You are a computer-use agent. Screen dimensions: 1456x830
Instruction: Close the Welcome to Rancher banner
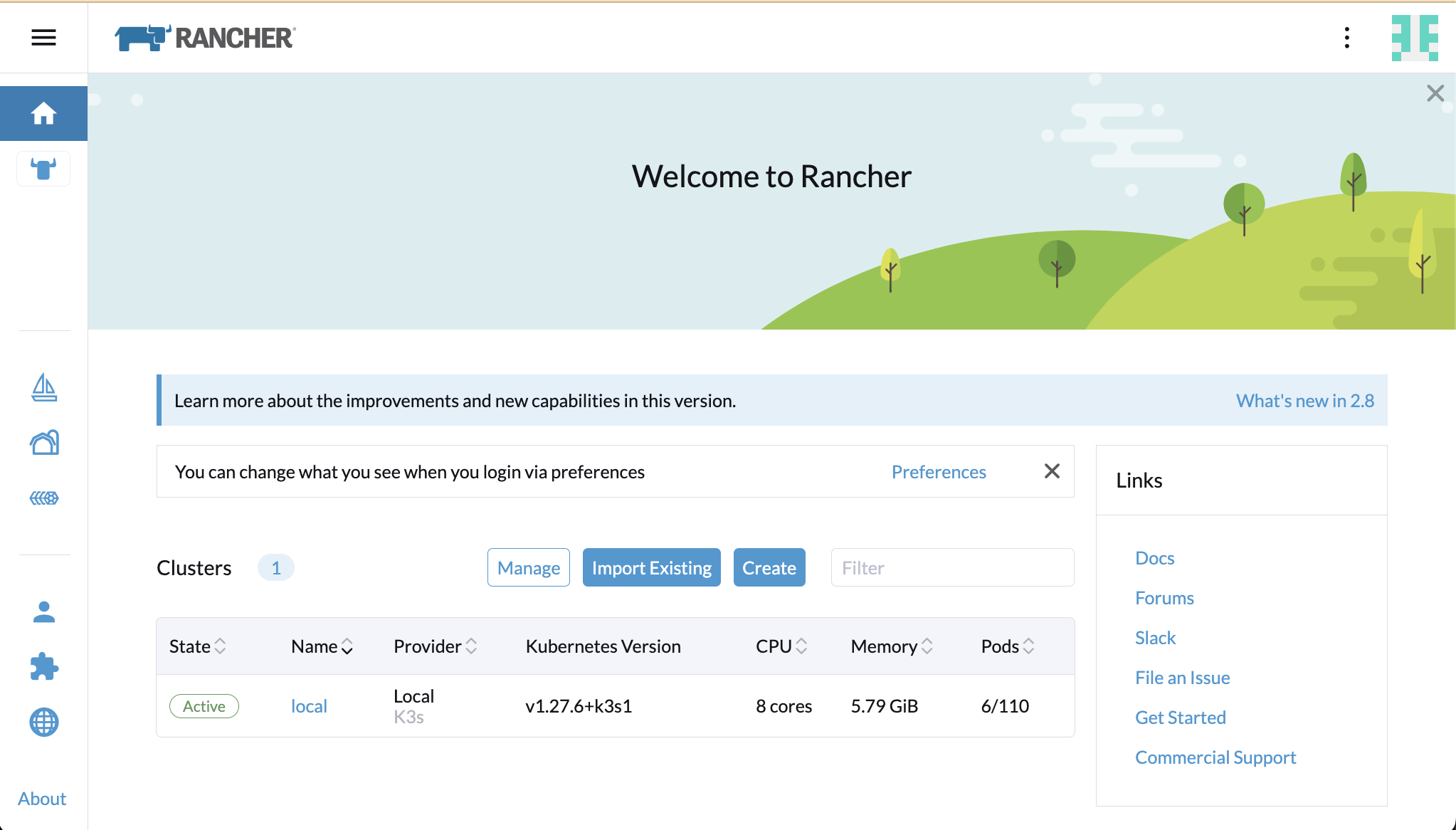[x=1435, y=93]
